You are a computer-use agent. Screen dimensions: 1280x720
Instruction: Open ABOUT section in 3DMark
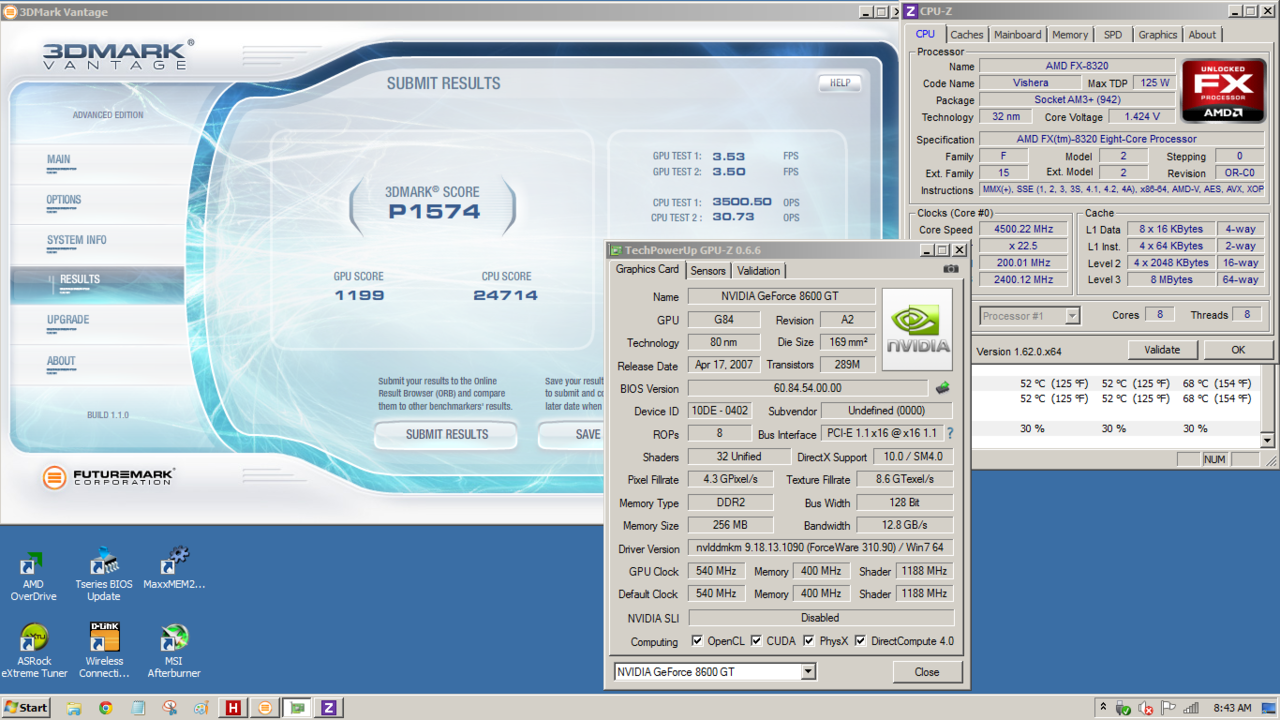coord(61,361)
